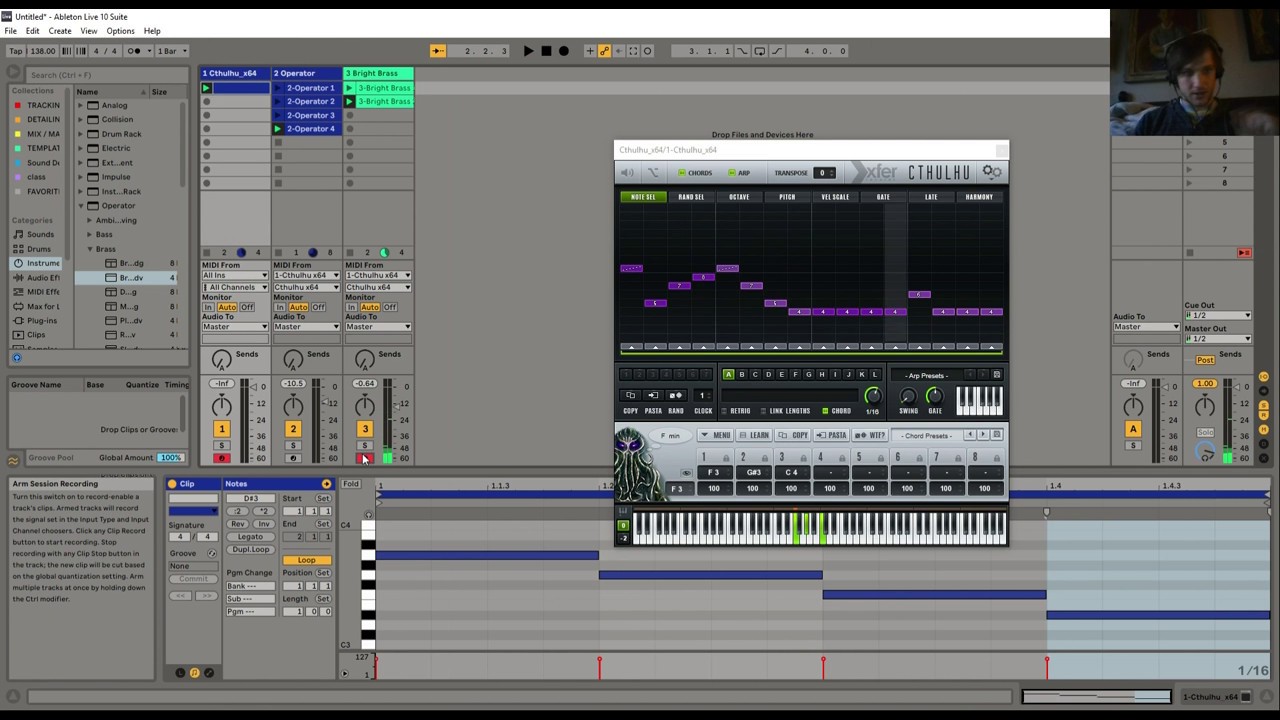This screenshot has height=720, width=1280.
Task: Open Cthulhu settings gear icon
Action: tap(992, 172)
